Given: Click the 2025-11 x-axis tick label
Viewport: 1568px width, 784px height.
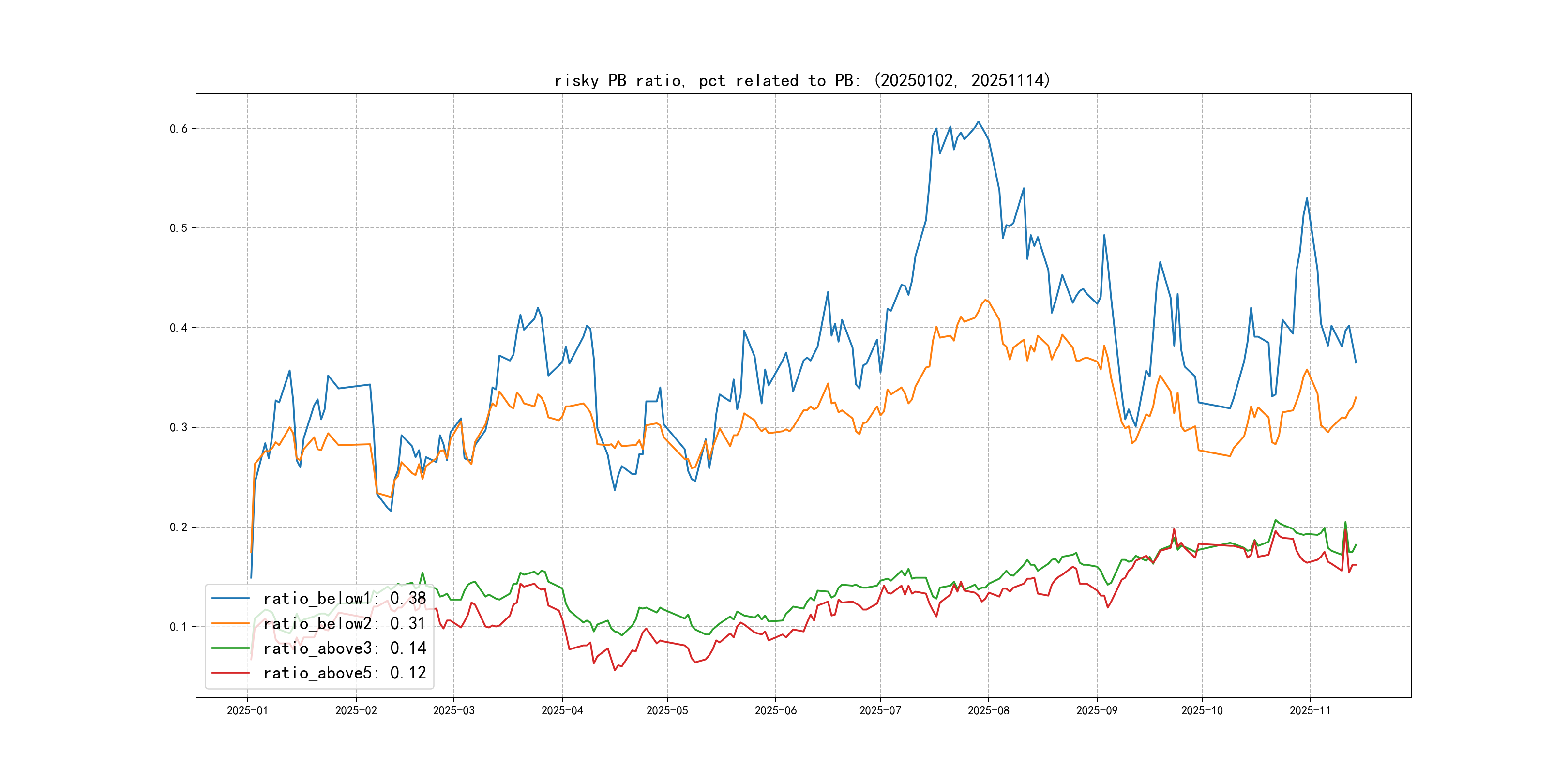Looking at the screenshot, I should [x=1310, y=711].
